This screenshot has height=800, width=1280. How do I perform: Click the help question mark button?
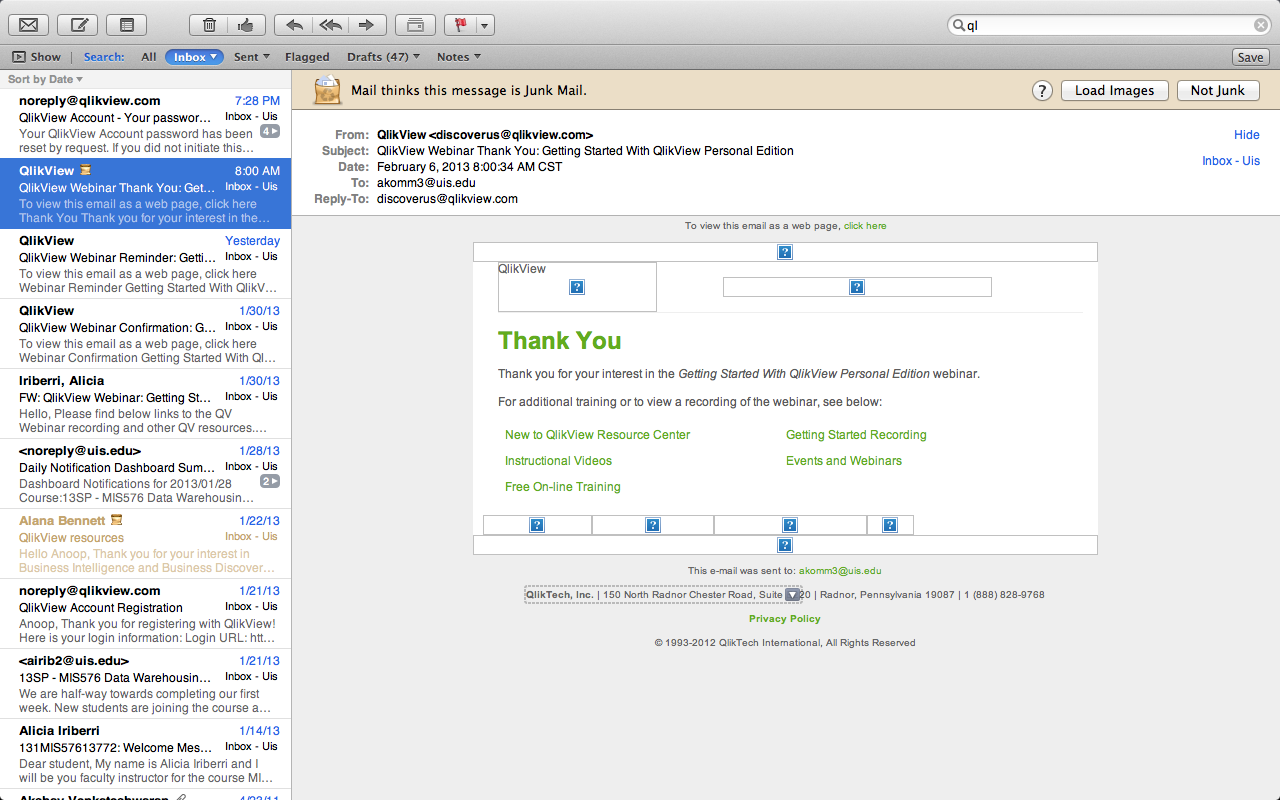pyautogui.click(x=1042, y=90)
